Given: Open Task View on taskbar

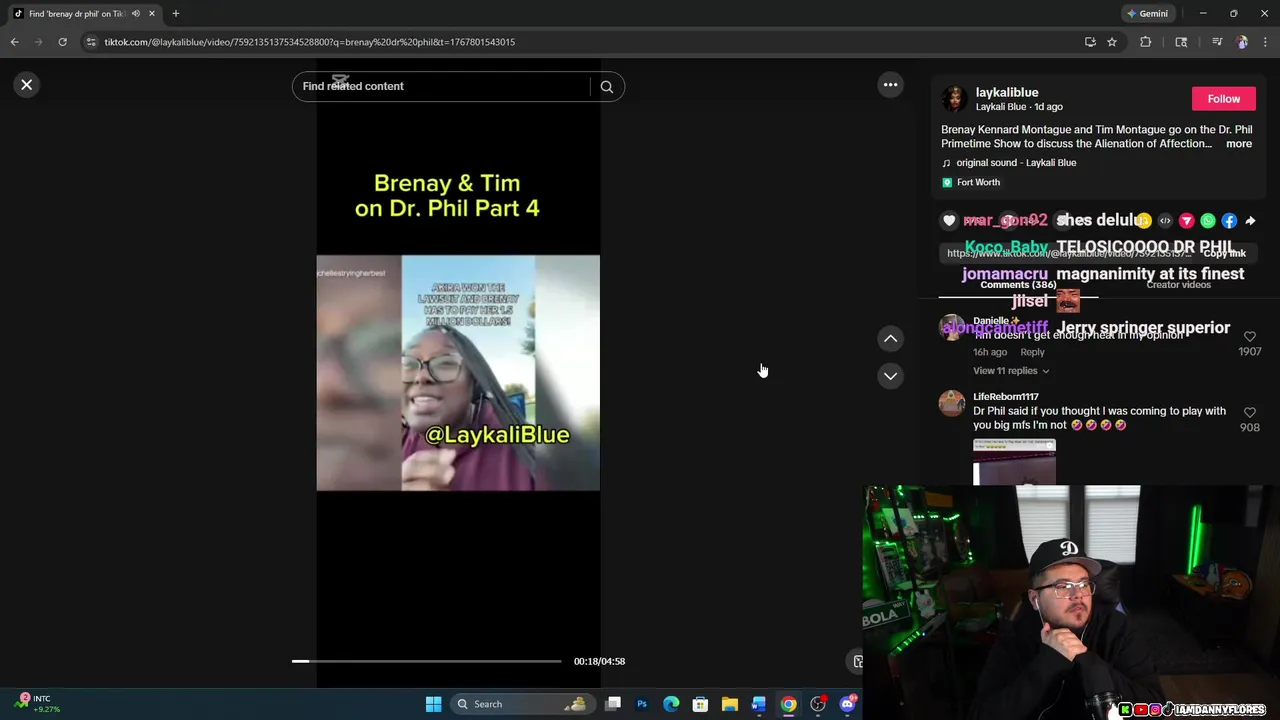Looking at the screenshot, I should click(x=613, y=704).
